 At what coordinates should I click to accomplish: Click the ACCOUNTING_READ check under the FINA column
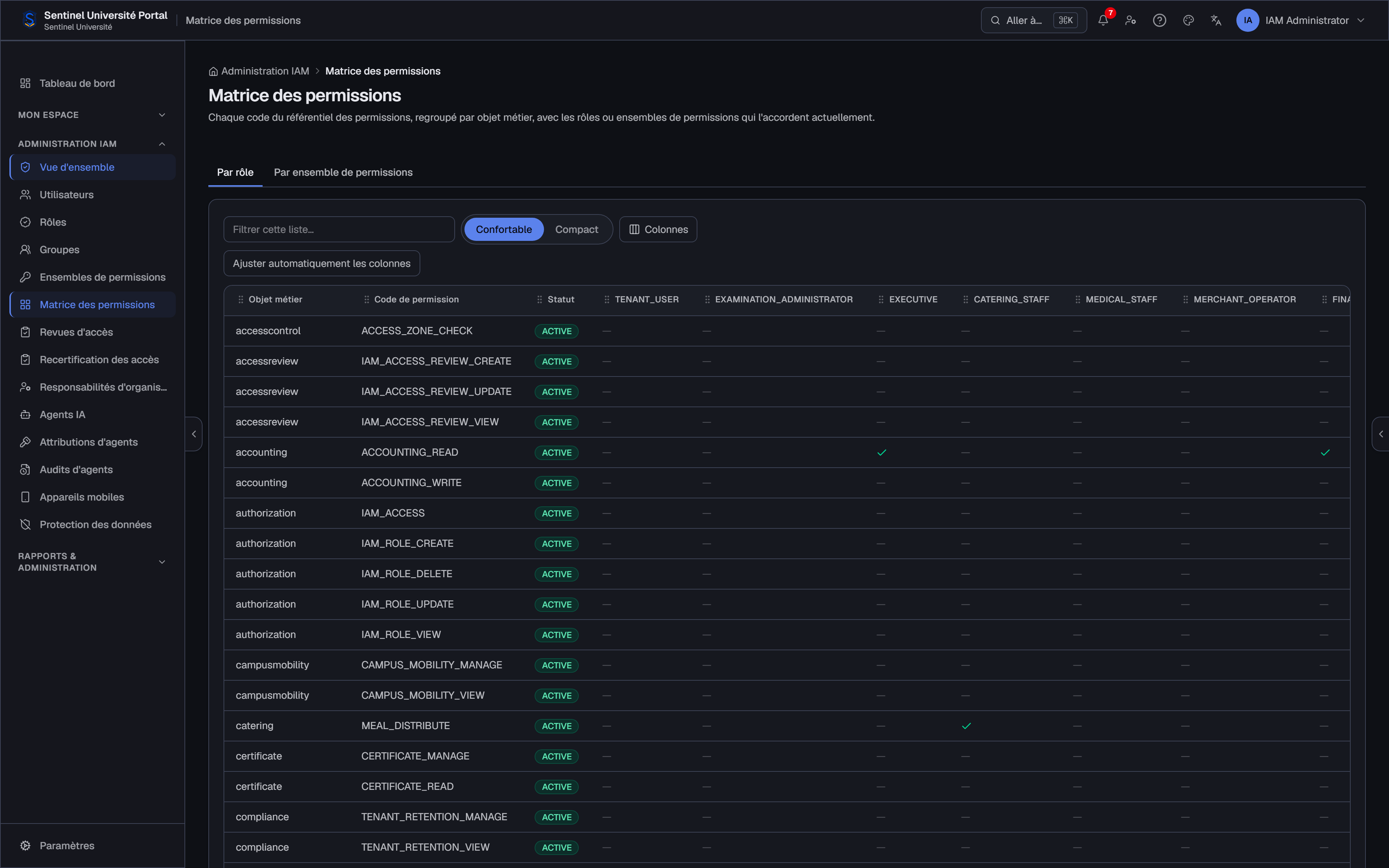tap(1325, 452)
